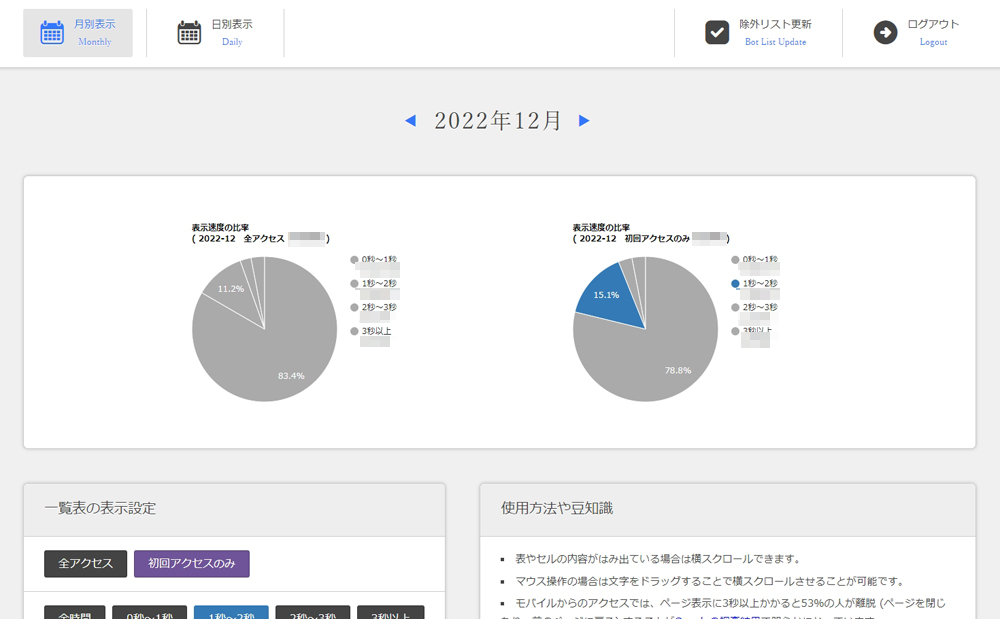Click the tip about マウス操作の場合
The height and width of the screenshot is (619, 1000).
[x=710, y=581]
